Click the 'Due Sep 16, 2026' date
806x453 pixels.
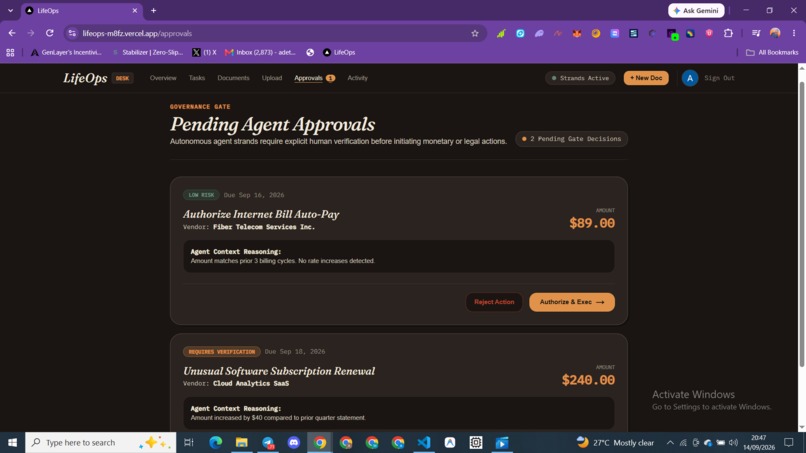[254, 195]
